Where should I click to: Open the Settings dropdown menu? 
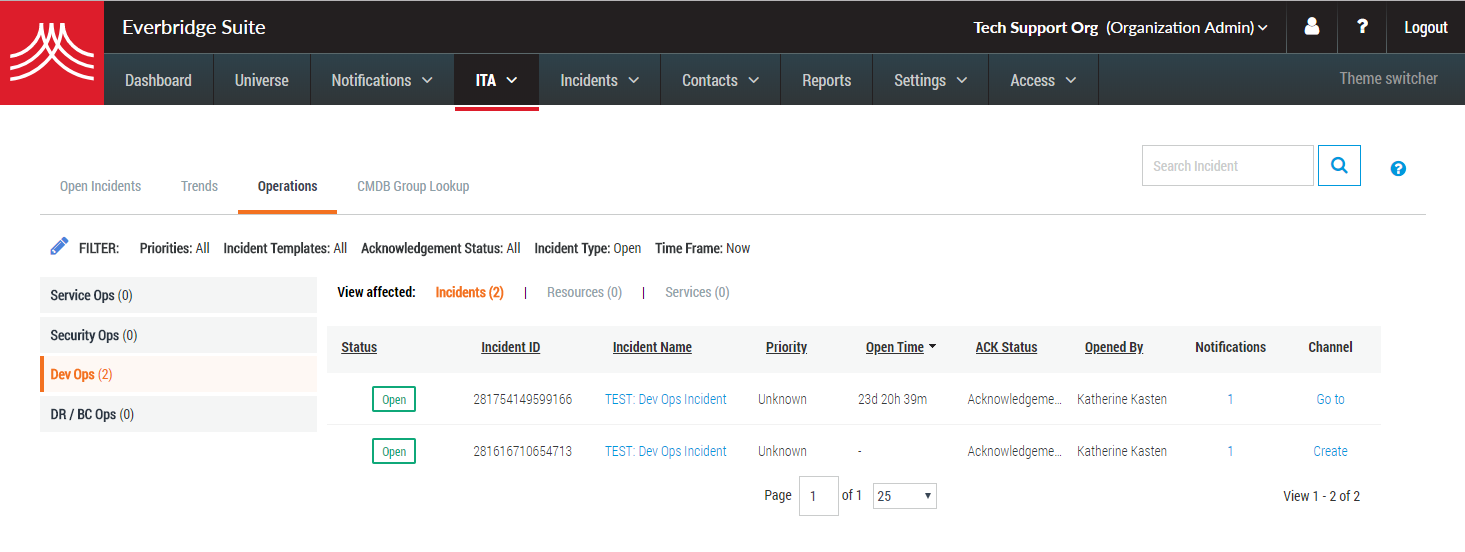[930, 80]
